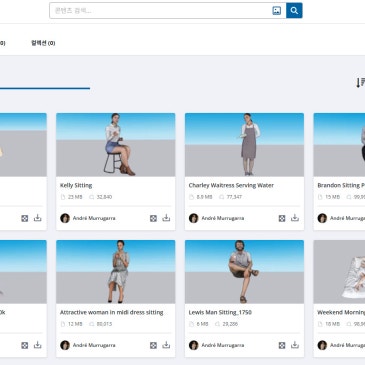Open 3D viewer for Charley Waitress Serving Water
This screenshot has width=365, height=365.
point(282,218)
